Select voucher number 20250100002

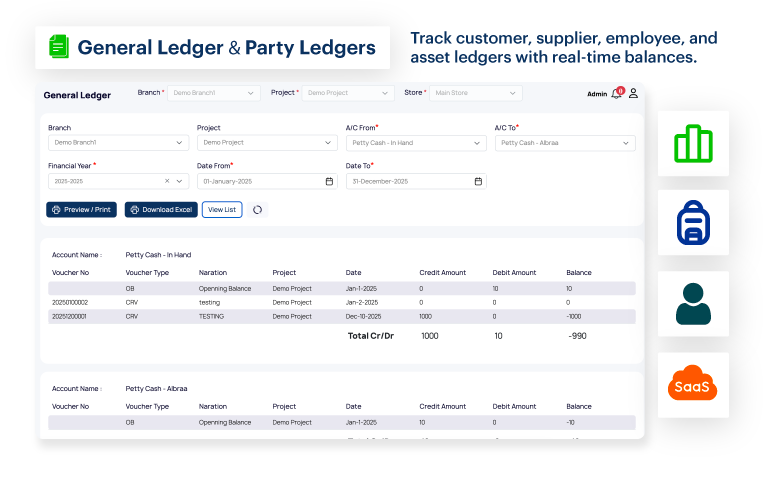(x=70, y=302)
